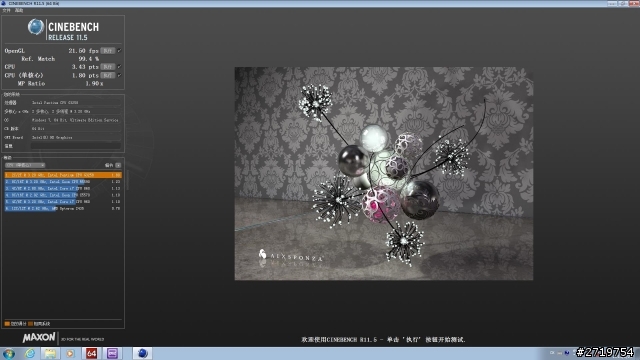Viewport: 640px width, 360px height.
Task: Select ranking row 3 Intel Core i7 at 2.80 GHz
Action: coord(63,188)
